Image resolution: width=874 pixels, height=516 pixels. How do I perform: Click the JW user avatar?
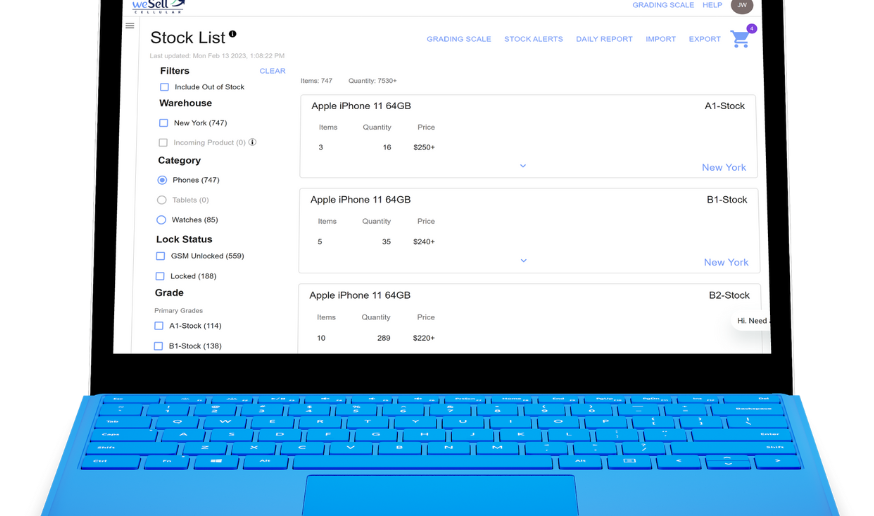742,5
